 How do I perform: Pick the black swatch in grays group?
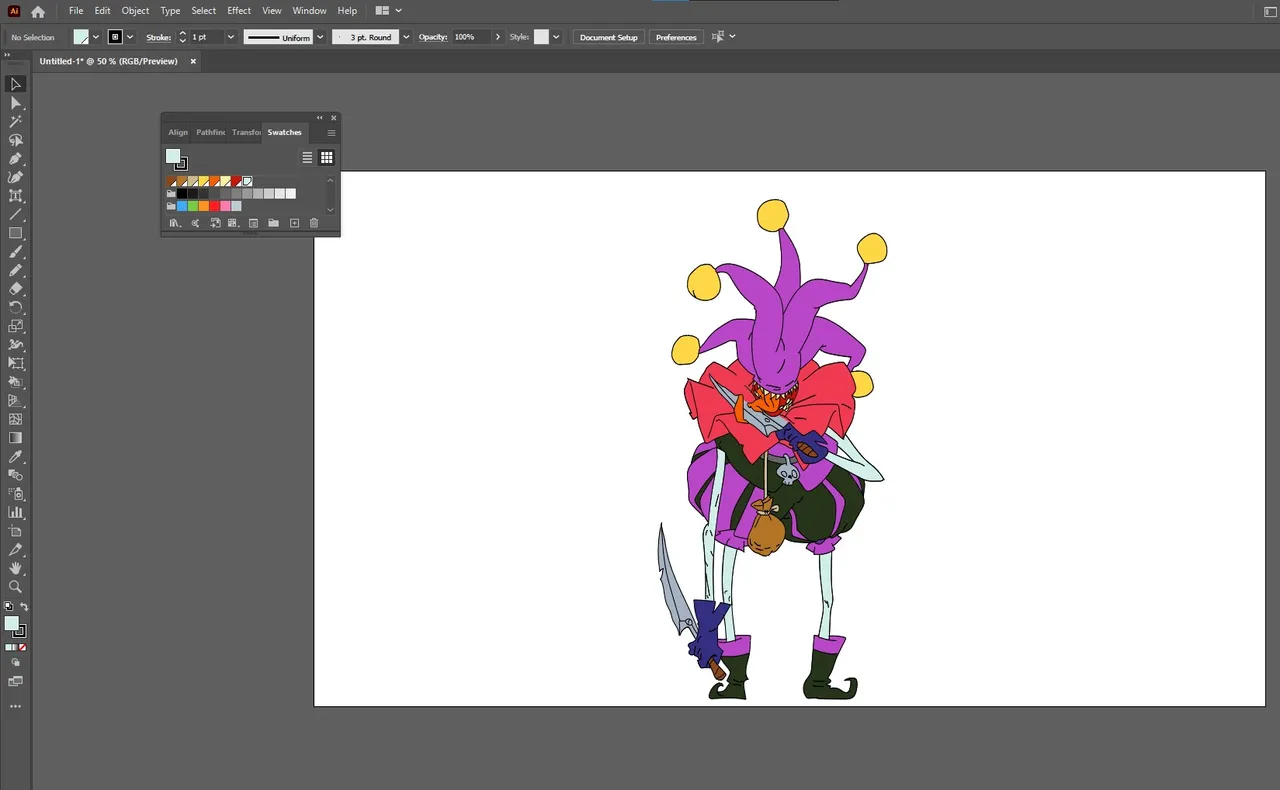click(x=182, y=194)
